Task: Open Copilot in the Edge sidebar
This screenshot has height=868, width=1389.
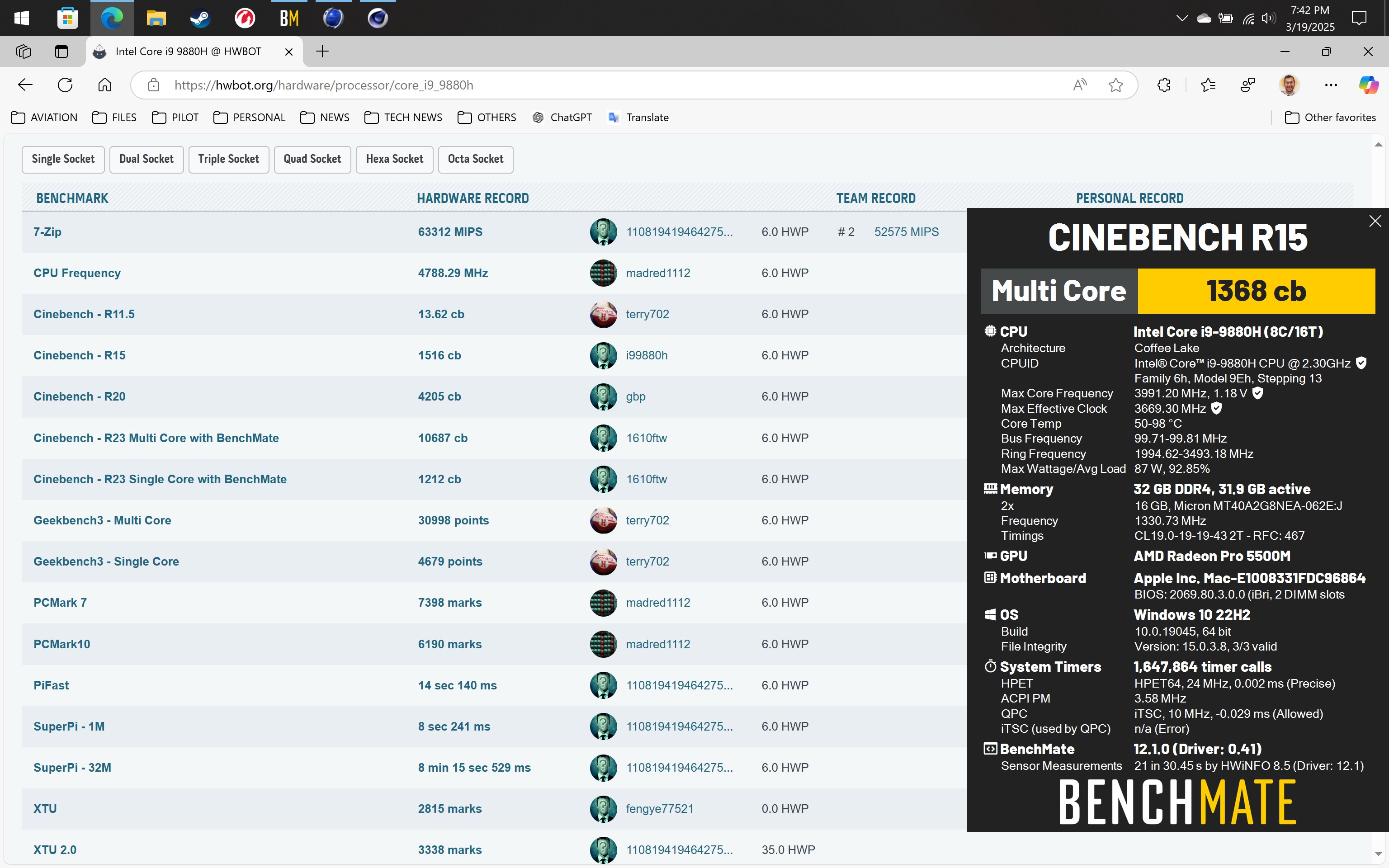Action: point(1369,85)
